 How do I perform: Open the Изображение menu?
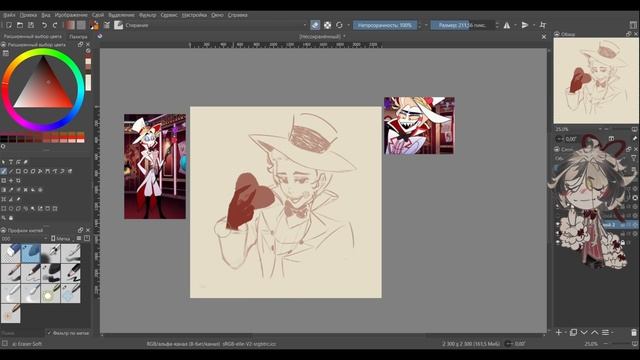[71, 15]
